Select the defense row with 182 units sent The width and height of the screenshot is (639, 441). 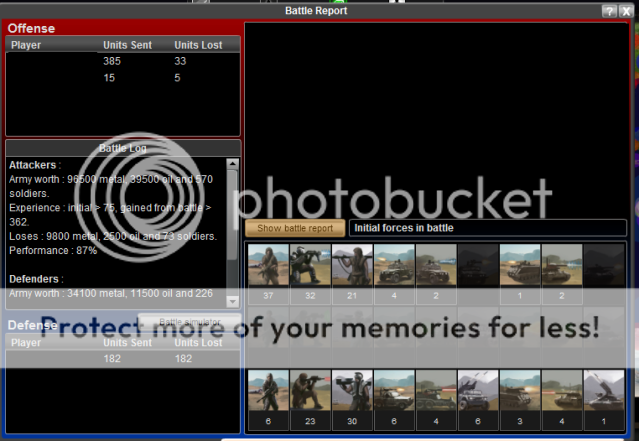[123, 359]
